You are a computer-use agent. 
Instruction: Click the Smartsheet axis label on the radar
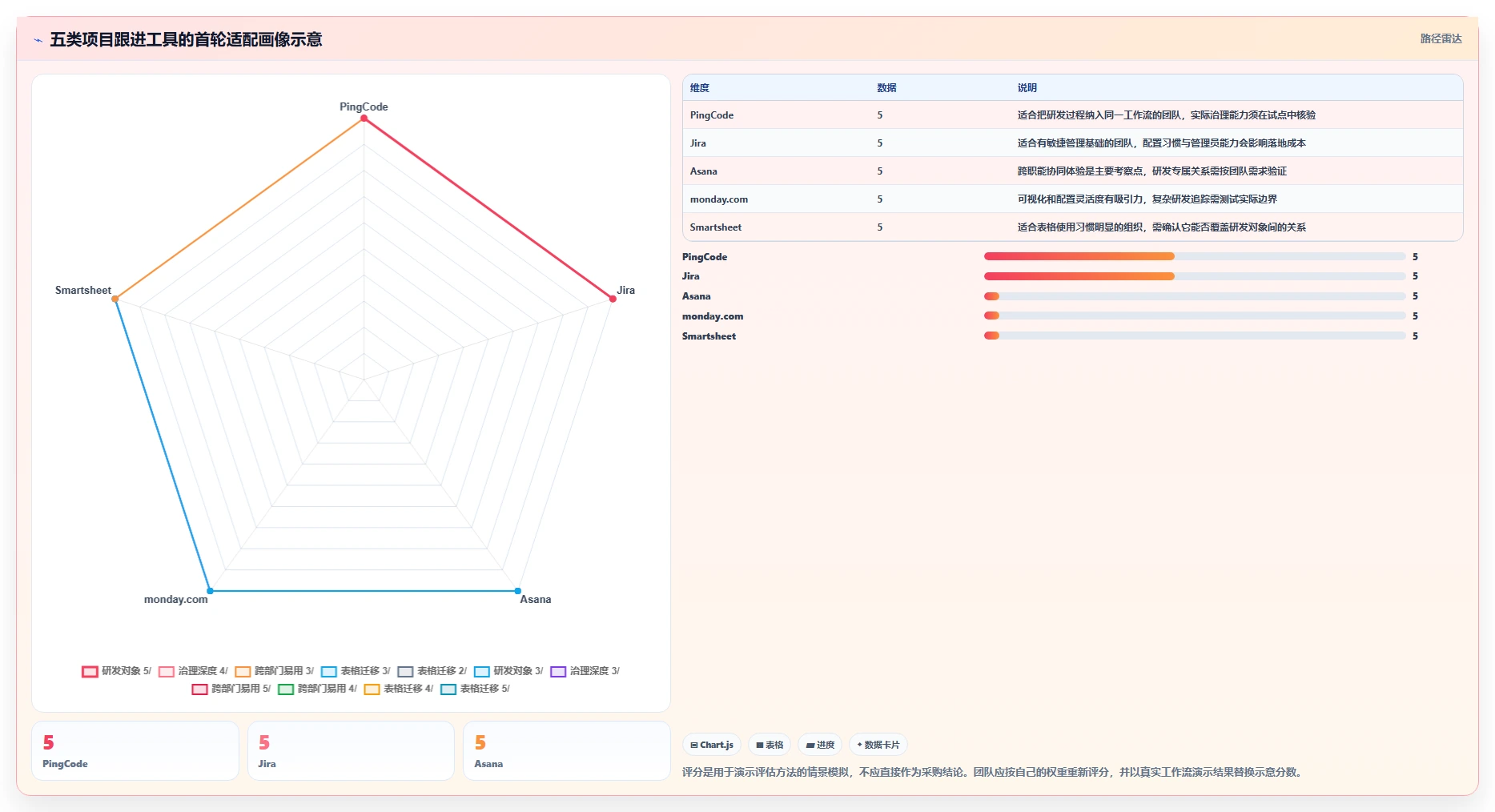pos(83,290)
